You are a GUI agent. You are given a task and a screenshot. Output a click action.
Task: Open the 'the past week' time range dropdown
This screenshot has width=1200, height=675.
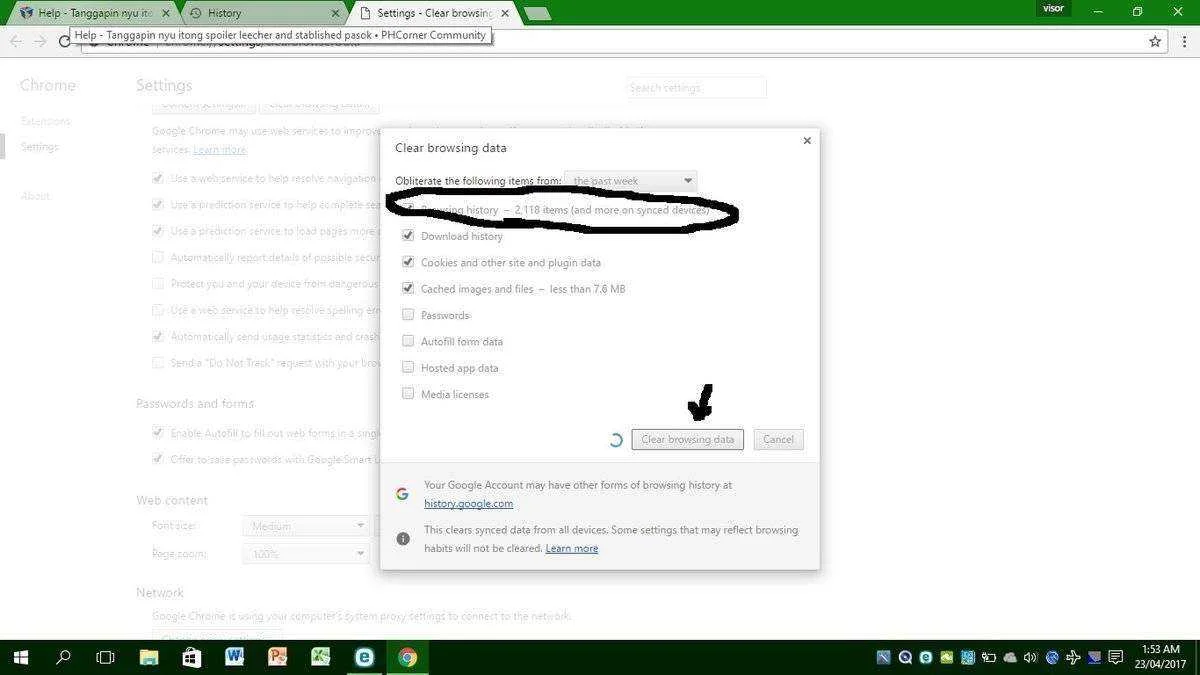(x=630, y=181)
